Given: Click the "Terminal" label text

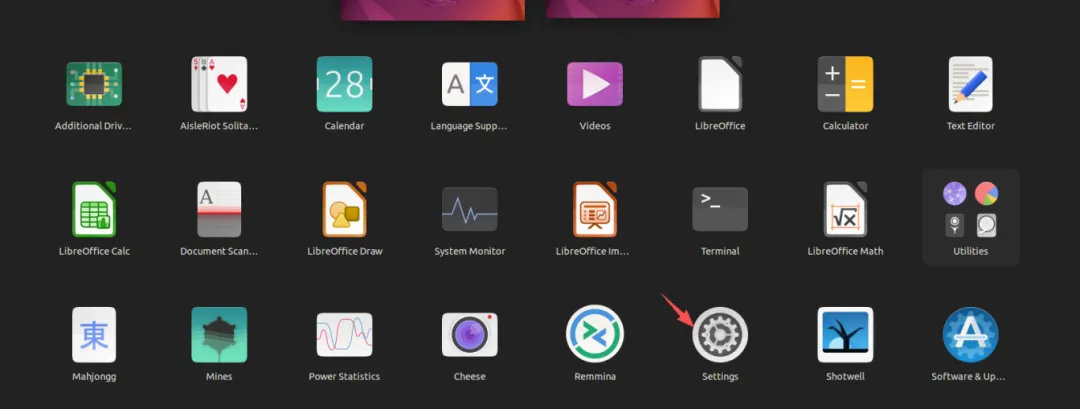Looking at the screenshot, I should [x=720, y=251].
